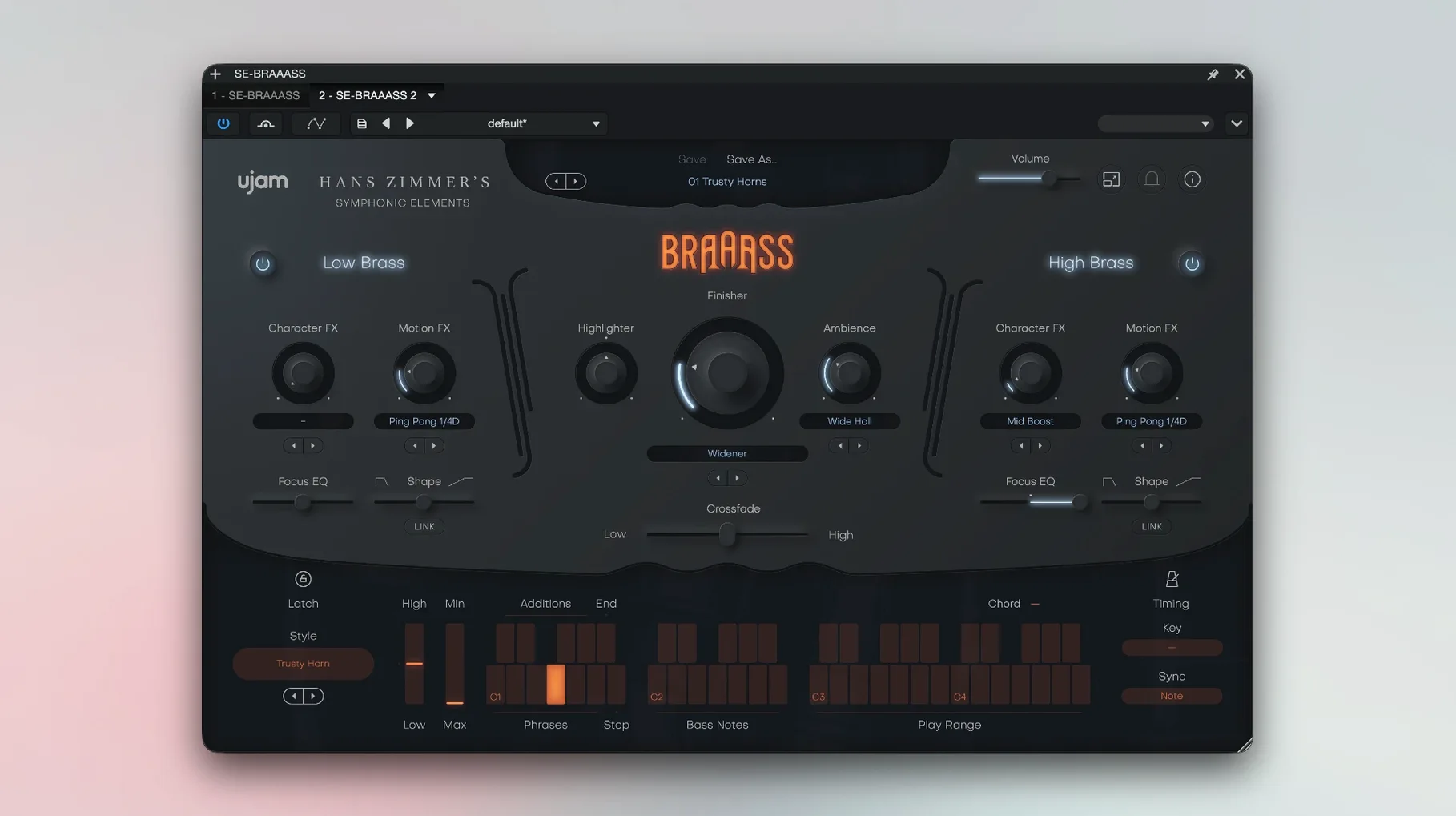Select low-cut shape icon for Low Brass
This screenshot has height=816, width=1456.
[382, 482]
